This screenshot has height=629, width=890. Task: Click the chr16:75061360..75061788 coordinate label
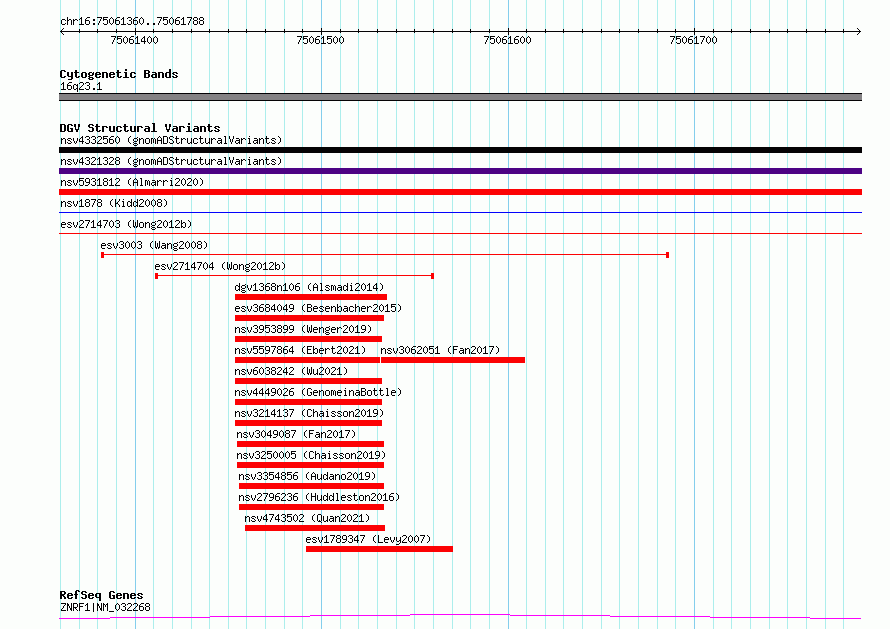pos(132,21)
